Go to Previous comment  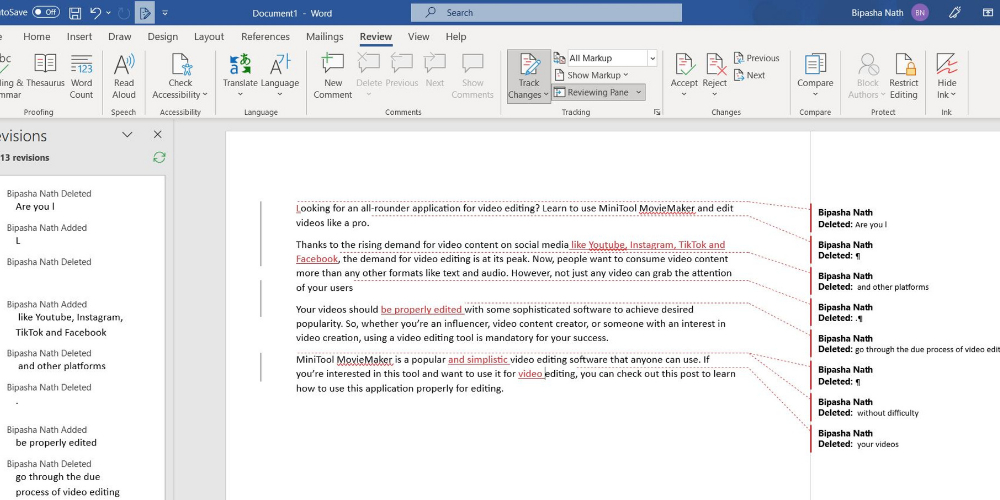coord(402,71)
